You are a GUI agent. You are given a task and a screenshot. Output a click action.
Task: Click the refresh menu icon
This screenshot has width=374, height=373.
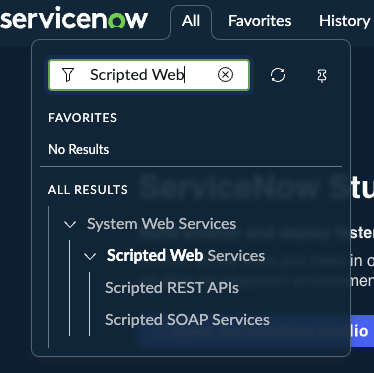pos(278,75)
